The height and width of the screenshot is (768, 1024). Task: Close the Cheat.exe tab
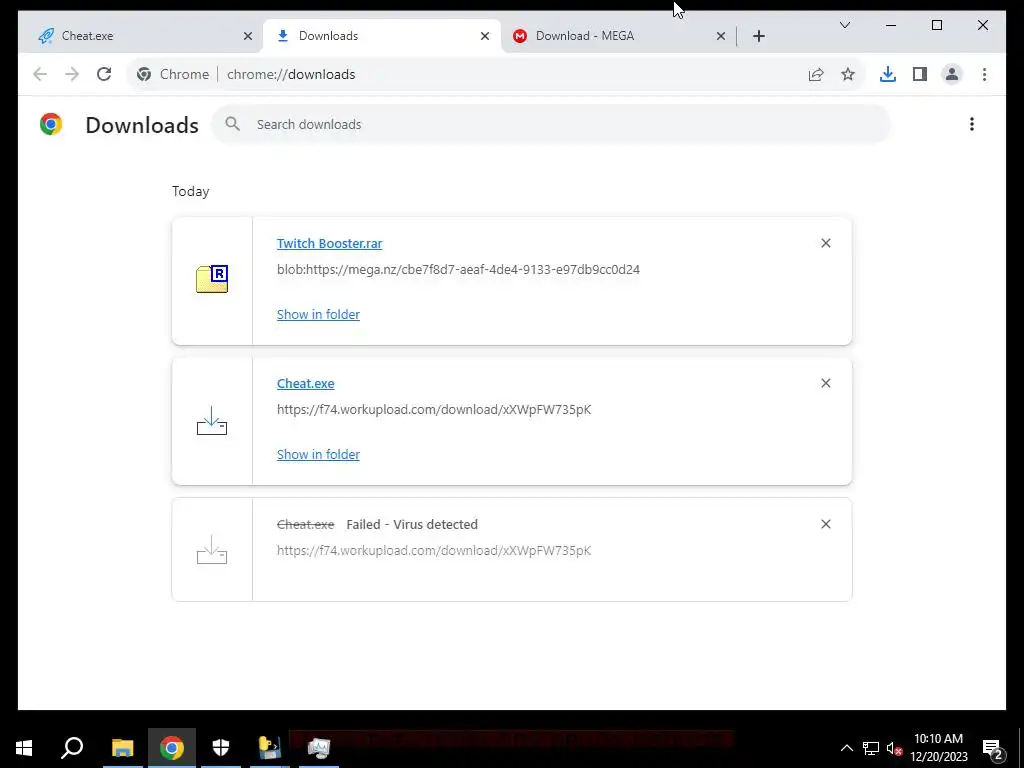pyautogui.click(x=248, y=36)
